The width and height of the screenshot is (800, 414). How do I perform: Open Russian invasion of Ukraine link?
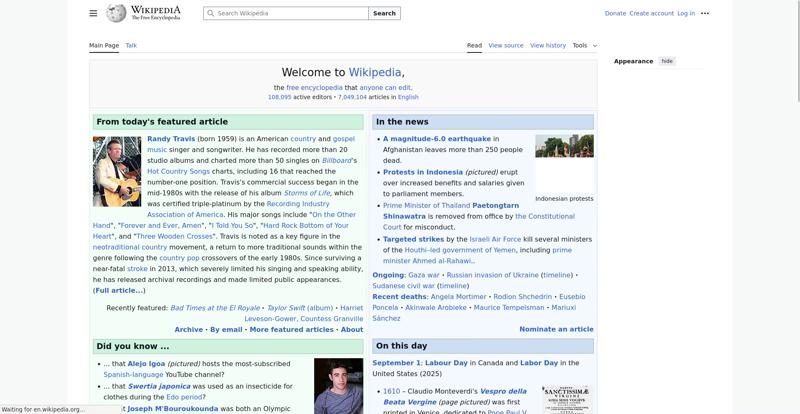coord(492,275)
